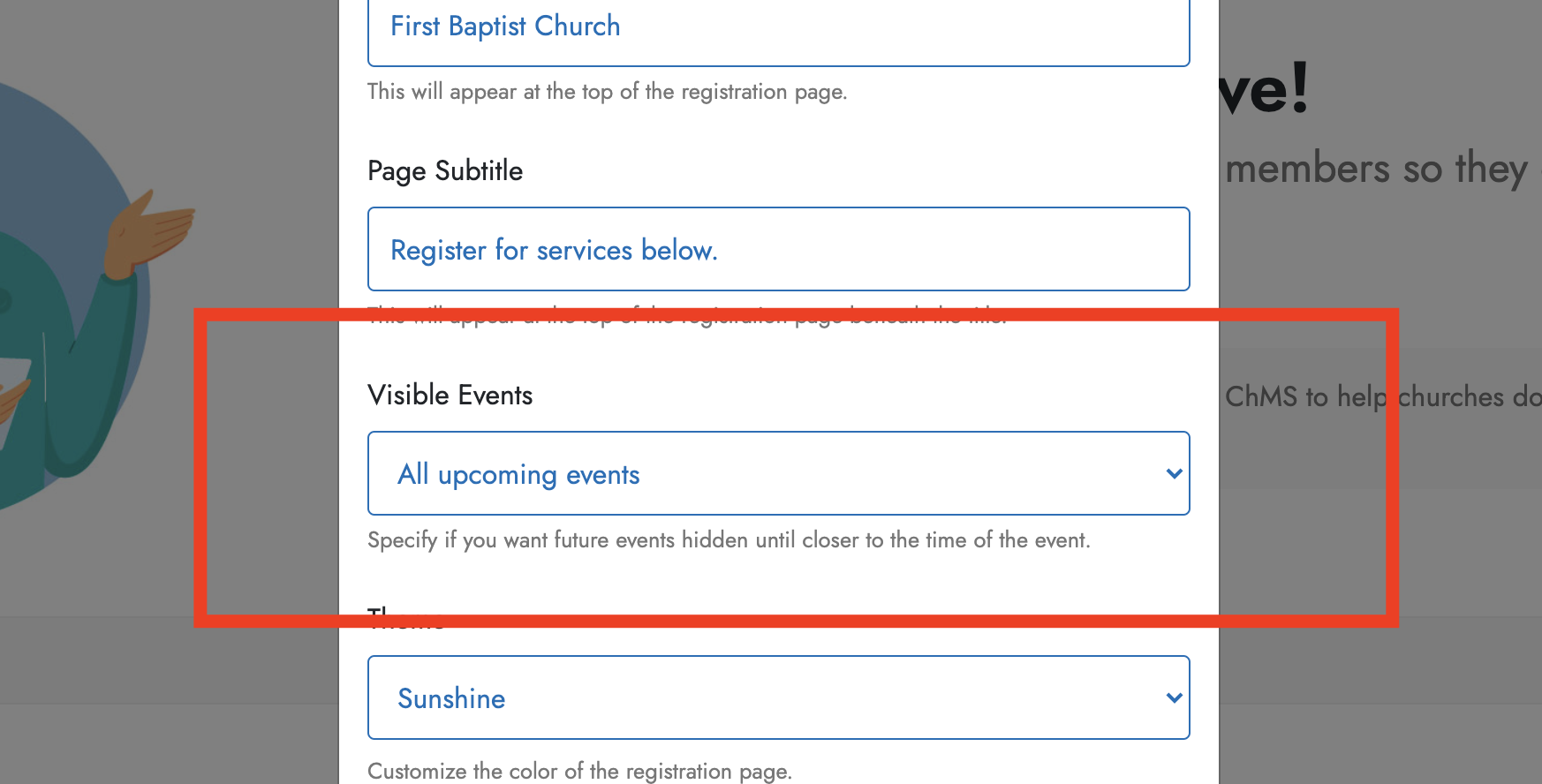
Task: Click the raised hand in the illustration
Action: (x=147, y=234)
